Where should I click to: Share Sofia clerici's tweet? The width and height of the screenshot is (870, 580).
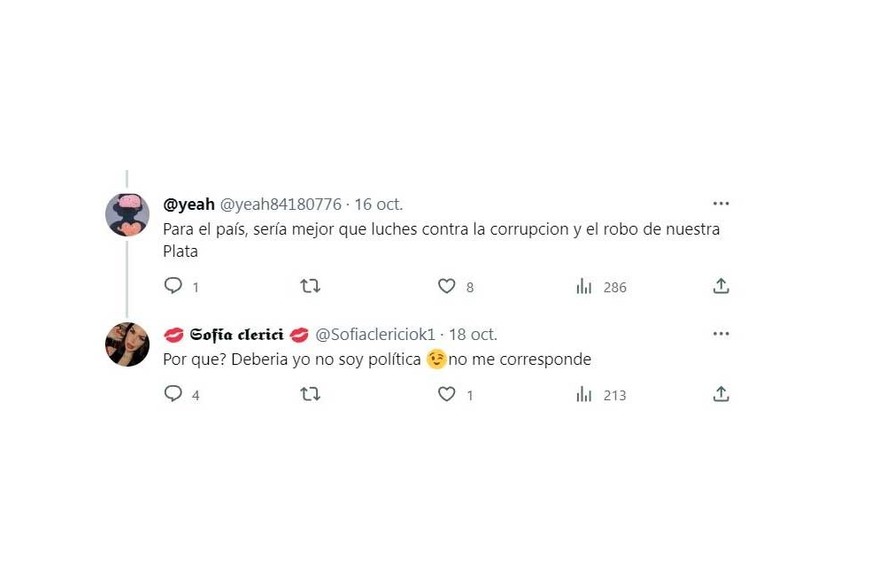tap(720, 394)
